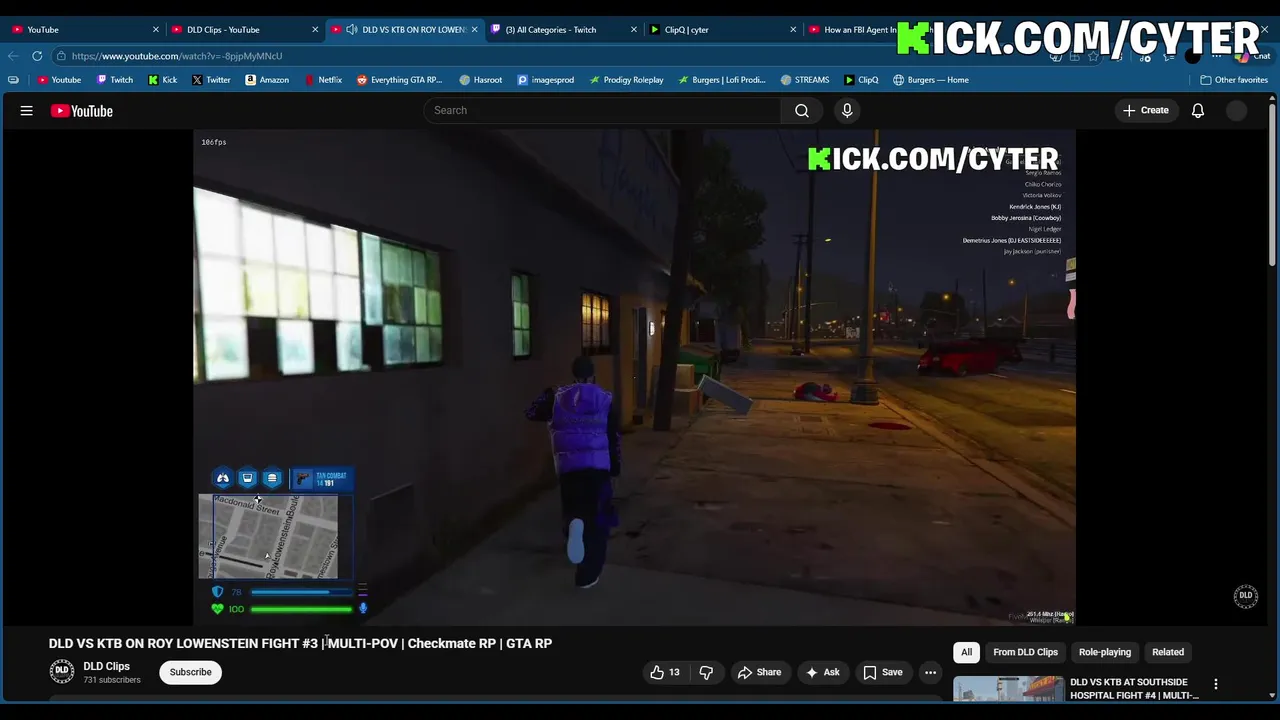Select the From DLD Clips chip
This screenshot has width=1280, height=720.
tap(1025, 652)
